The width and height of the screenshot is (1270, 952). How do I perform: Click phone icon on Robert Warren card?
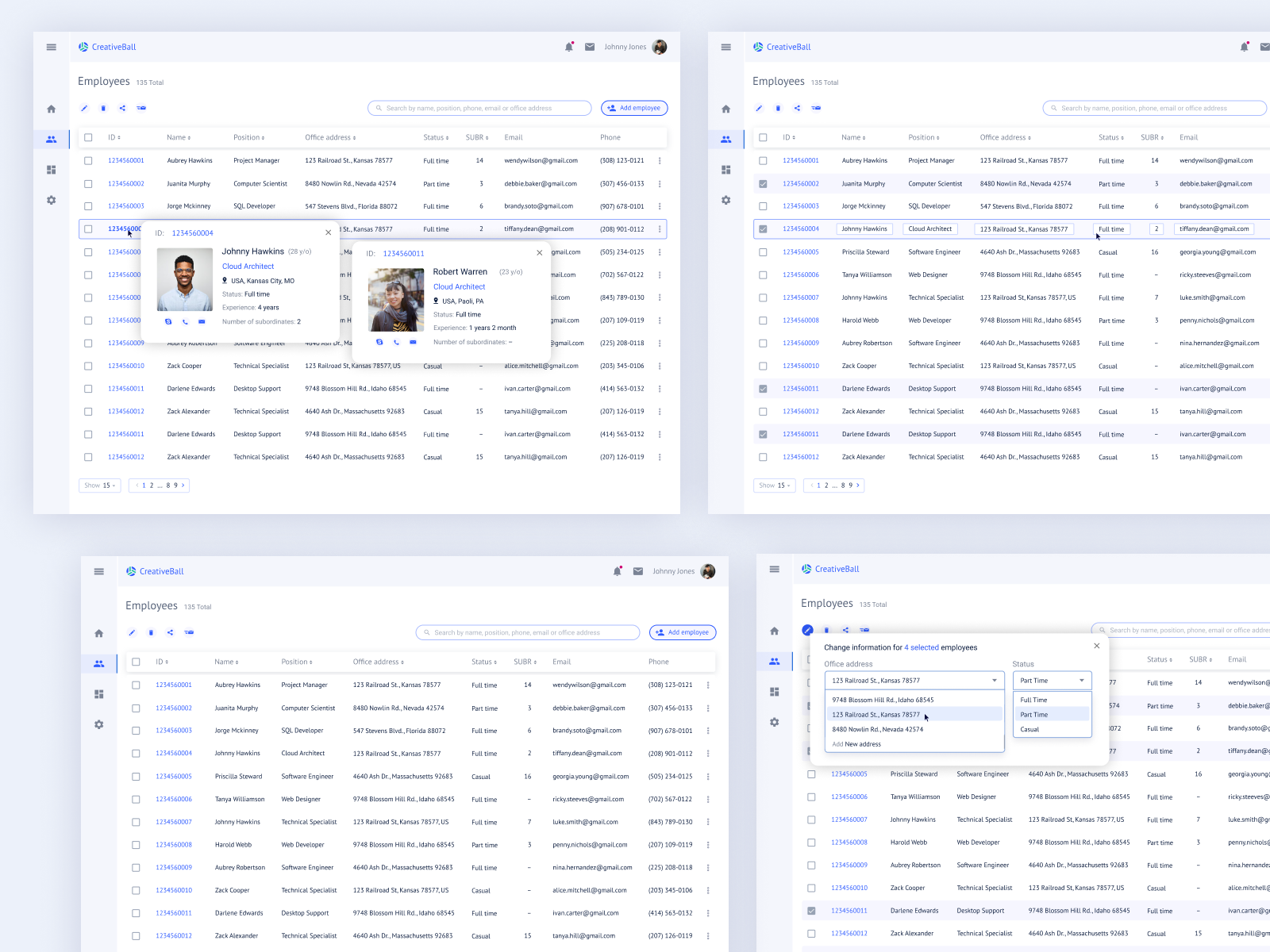point(396,343)
